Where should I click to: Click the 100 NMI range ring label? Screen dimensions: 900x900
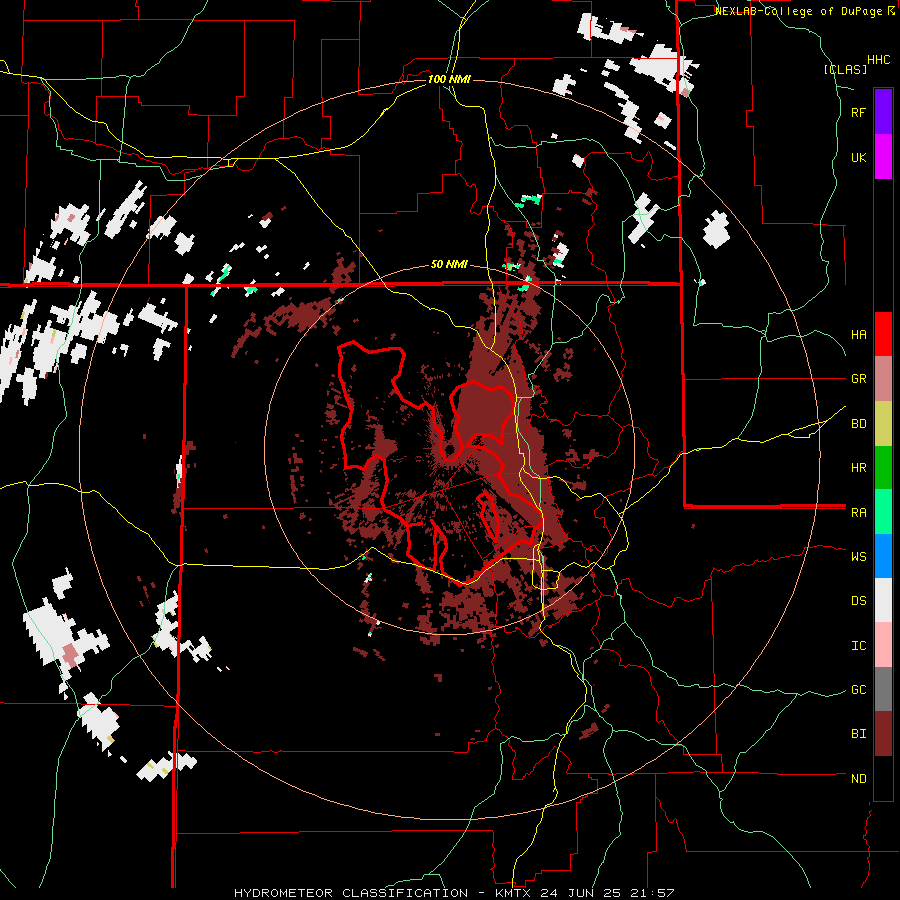pyautogui.click(x=449, y=79)
